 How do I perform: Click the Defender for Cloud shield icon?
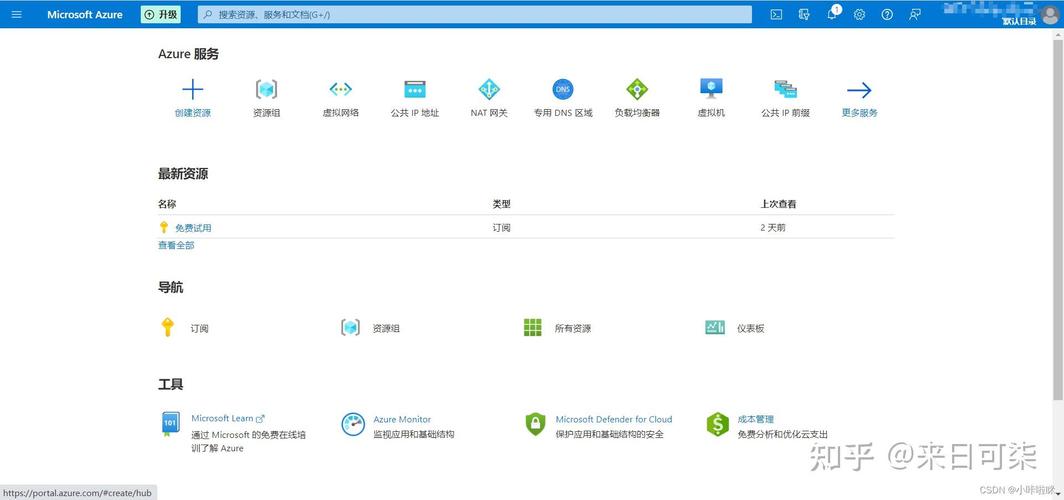(x=535, y=425)
